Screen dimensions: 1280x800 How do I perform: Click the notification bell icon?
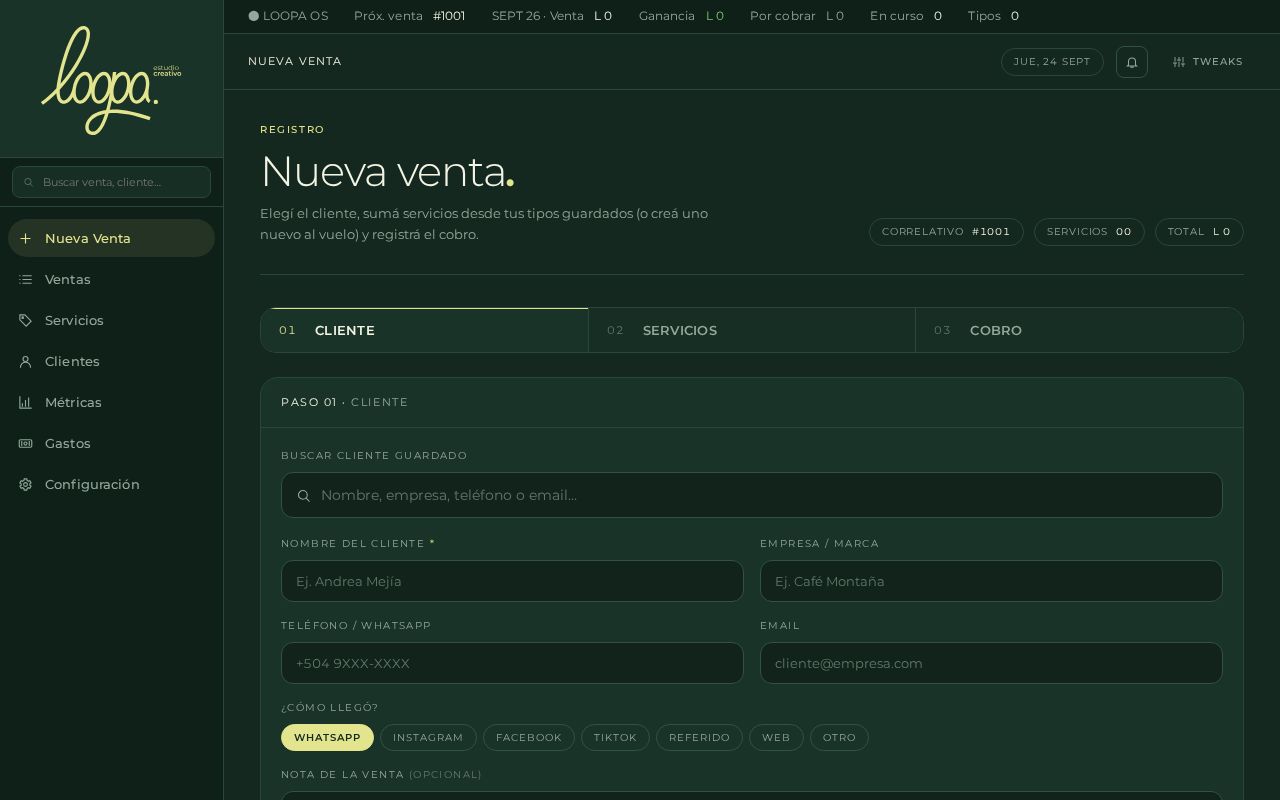pos(1132,62)
